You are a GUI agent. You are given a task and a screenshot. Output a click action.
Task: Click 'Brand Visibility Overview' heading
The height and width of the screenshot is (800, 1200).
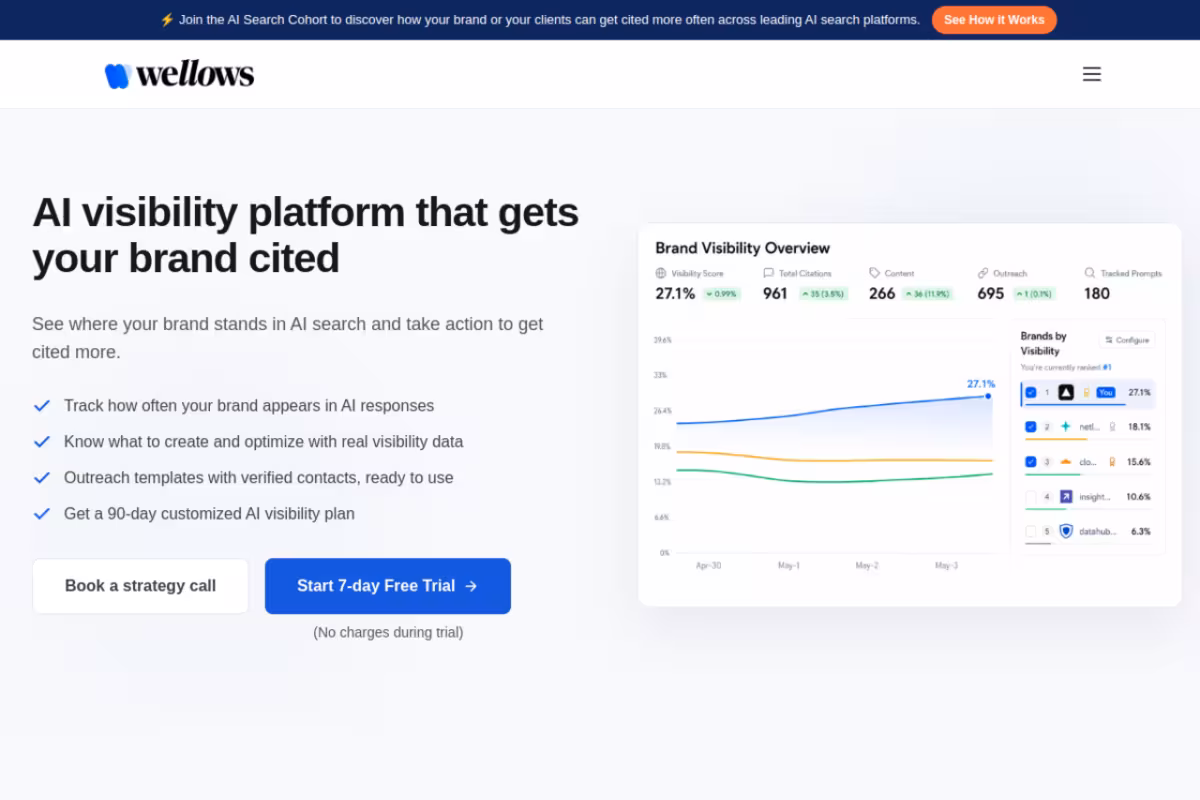click(x=743, y=248)
